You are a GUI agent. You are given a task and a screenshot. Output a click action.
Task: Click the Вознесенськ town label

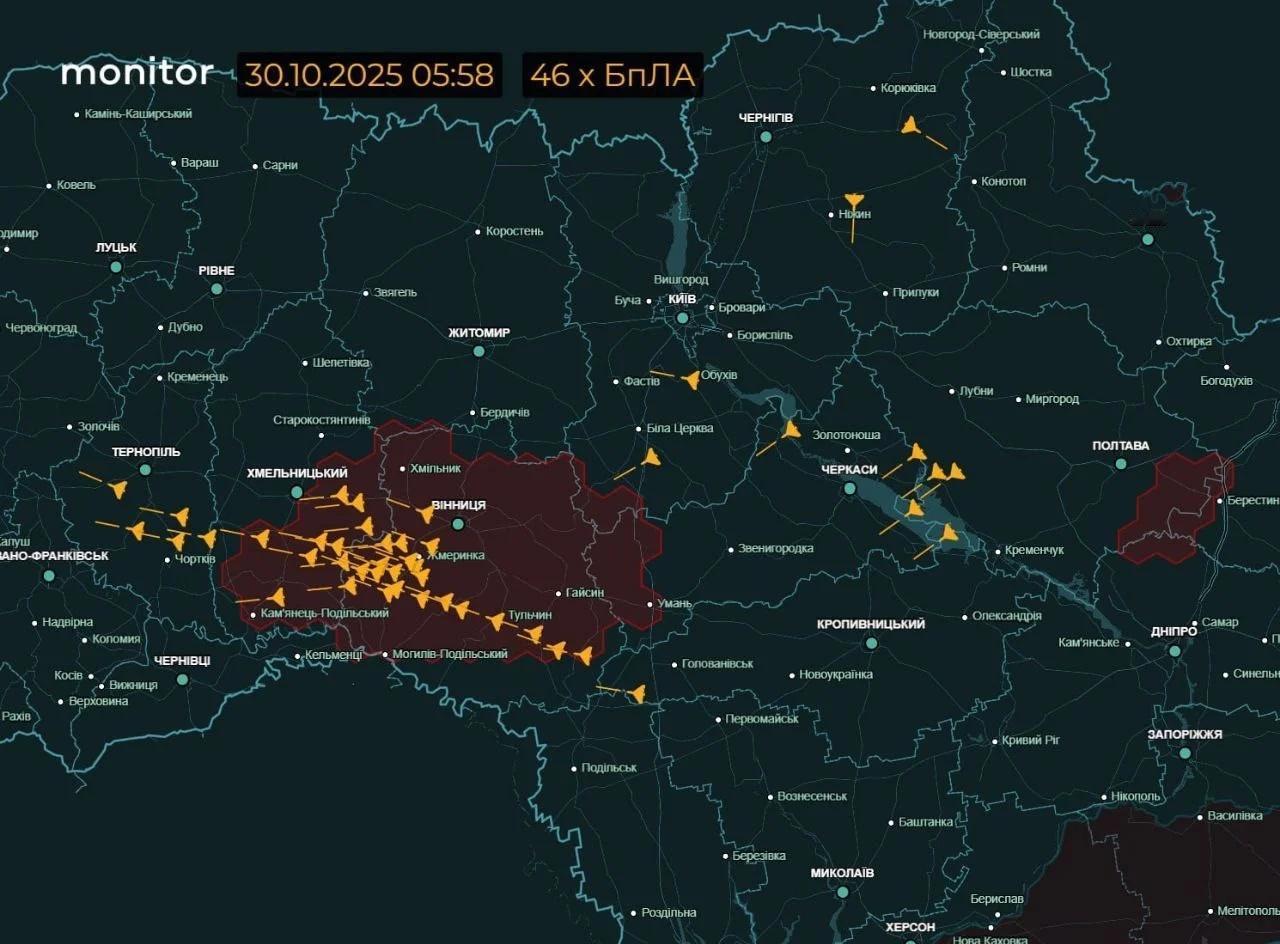tap(813, 796)
